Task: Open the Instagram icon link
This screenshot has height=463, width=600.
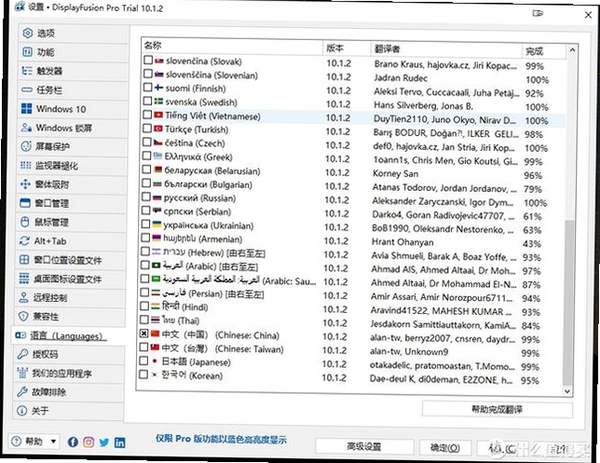Action: click(x=88, y=442)
